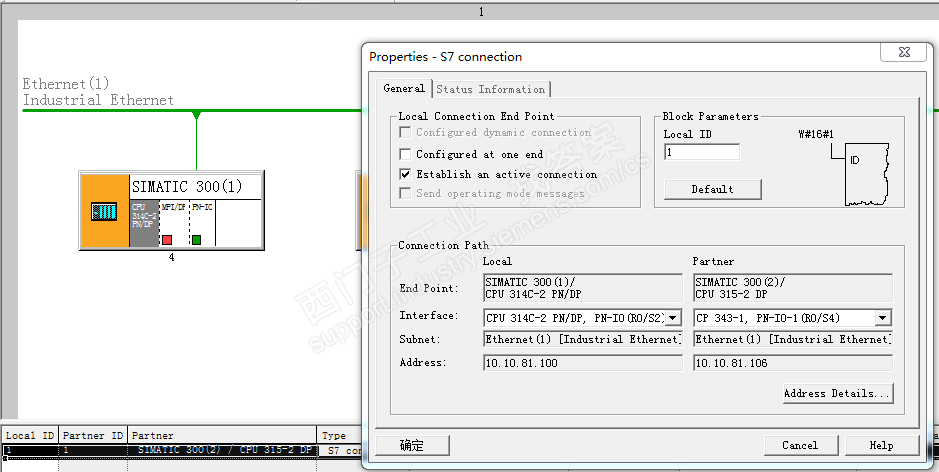Click the SIMATIC 300(1) station rack icon
The height and width of the screenshot is (472, 939).
click(104, 211)
